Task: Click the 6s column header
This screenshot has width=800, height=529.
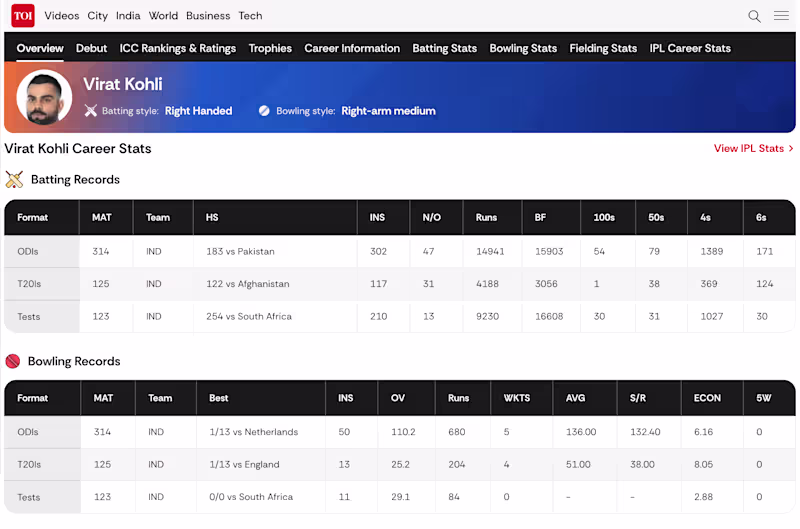Action: pos(761,217)
